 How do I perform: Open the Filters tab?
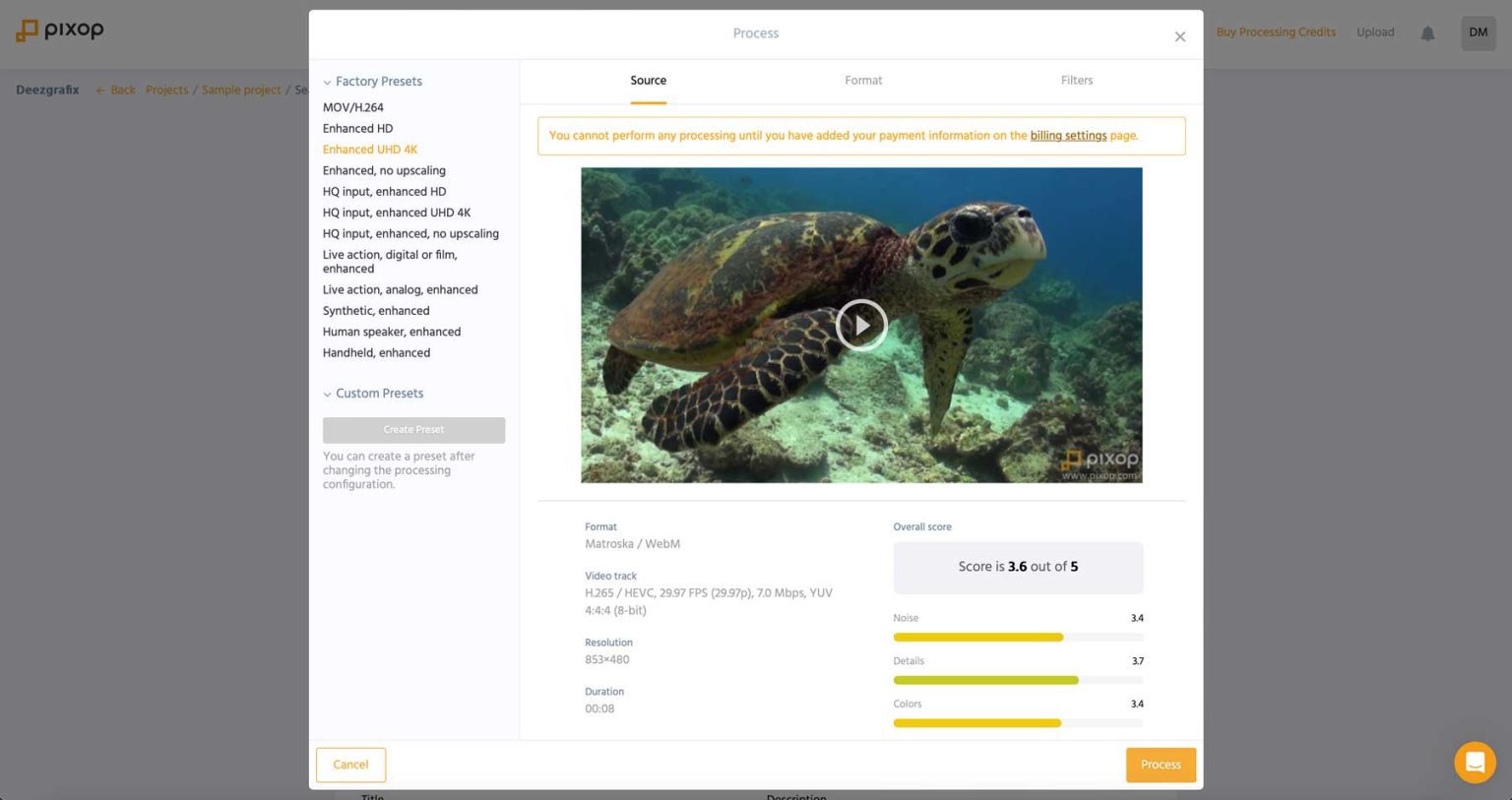pyautogui.click(x=1076, y=80)
